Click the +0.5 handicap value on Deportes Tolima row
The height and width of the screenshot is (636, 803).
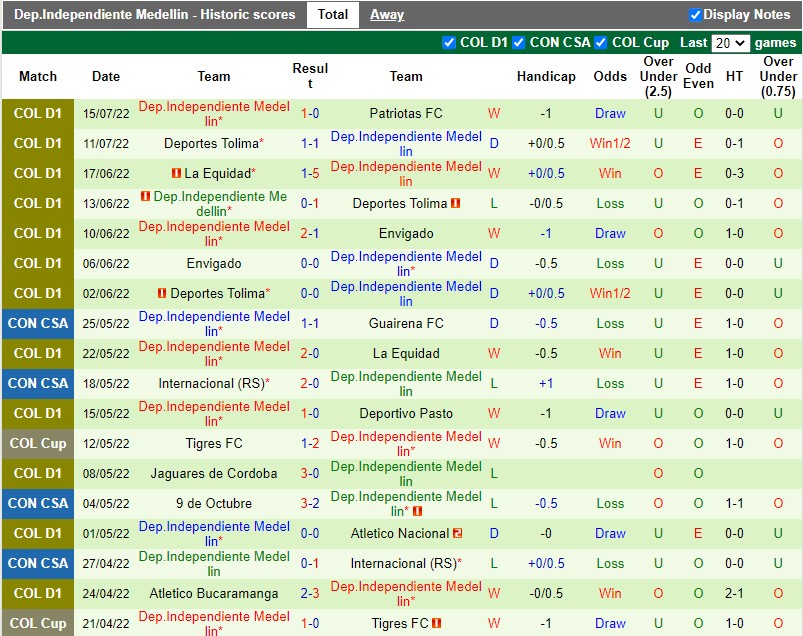546,143
